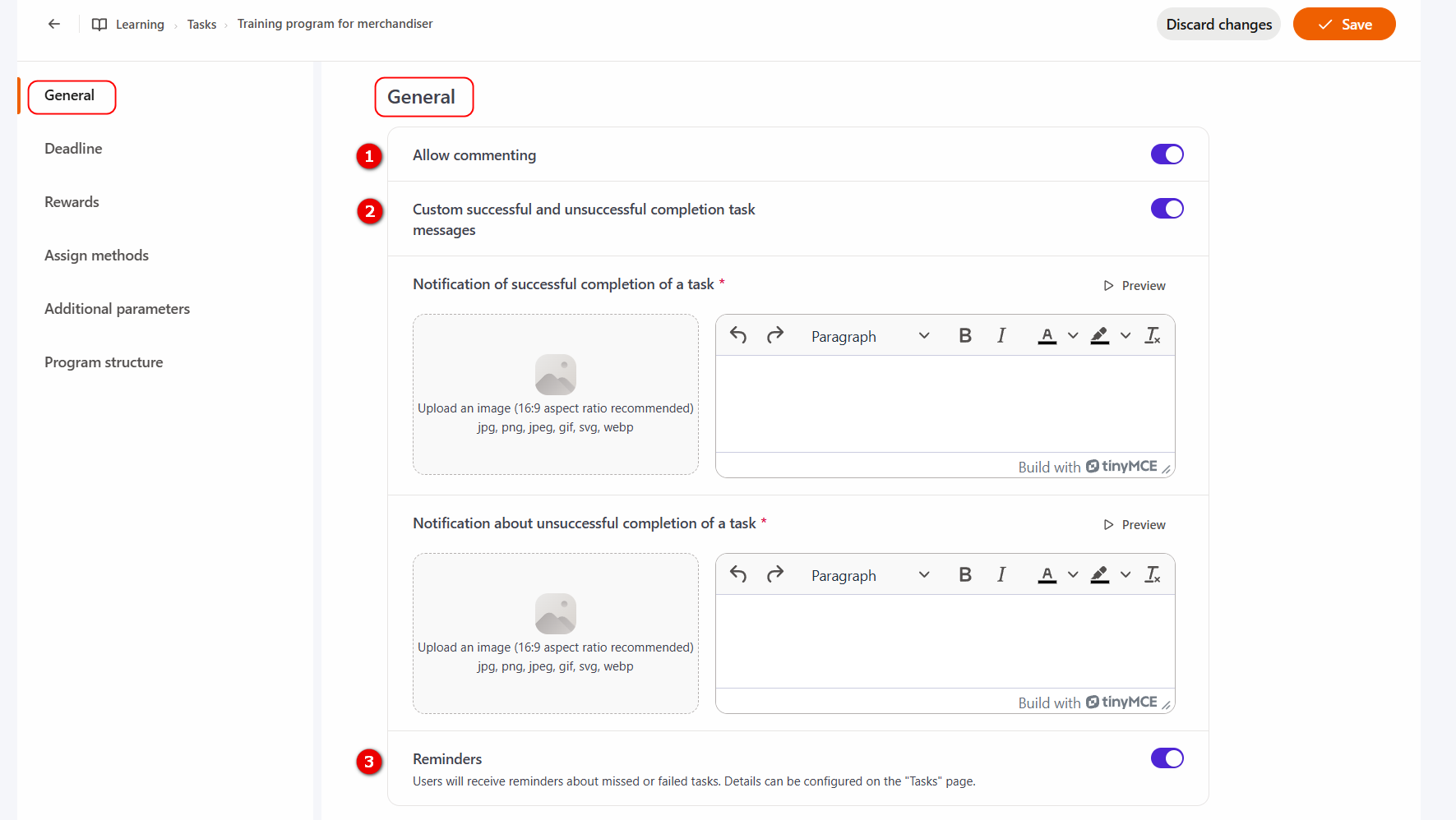Disable Allow commenting toggle
The height and width of the screenshot is (820, 1456).
tap(1167, 154)
